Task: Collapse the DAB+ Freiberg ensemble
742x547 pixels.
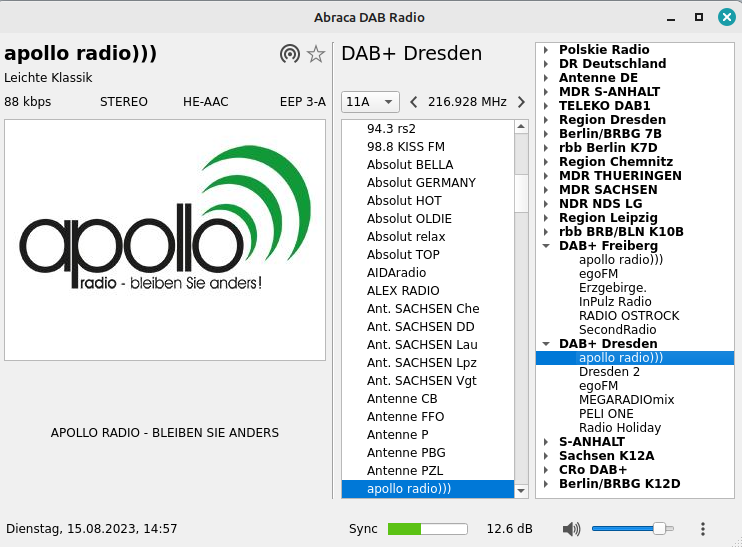Action: (546, 246)
